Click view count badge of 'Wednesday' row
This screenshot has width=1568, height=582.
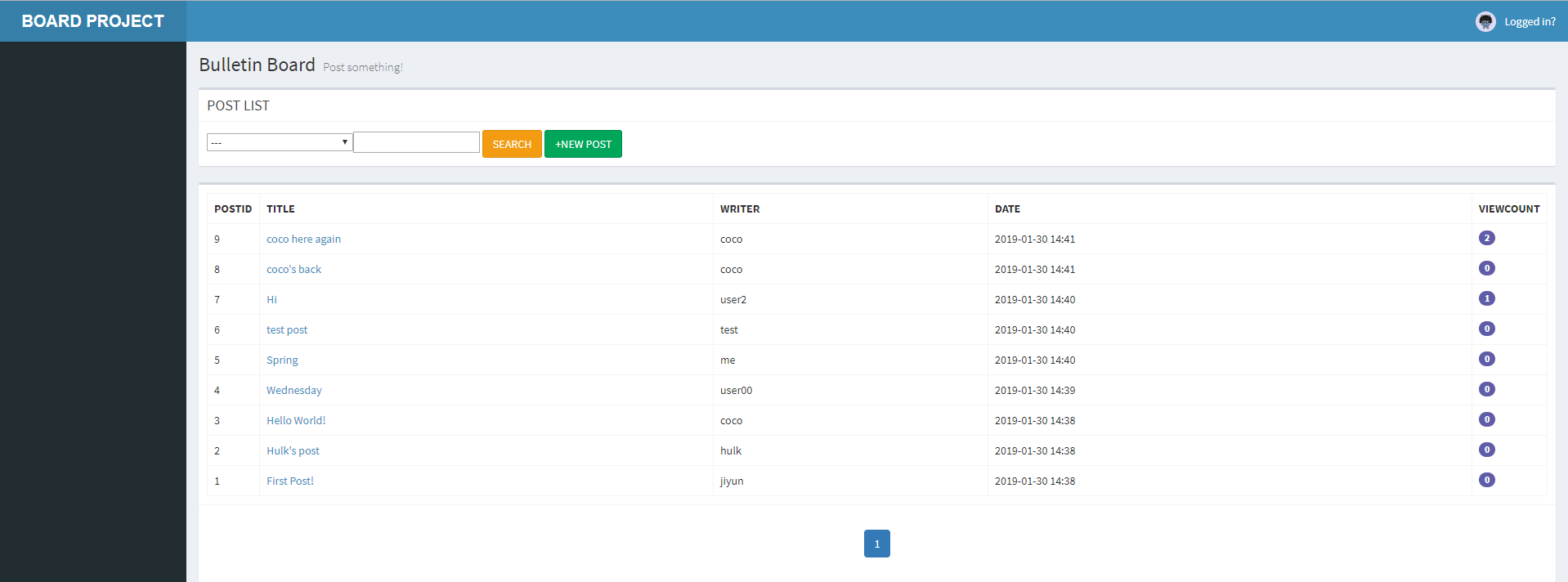[x=1487, y=389]
